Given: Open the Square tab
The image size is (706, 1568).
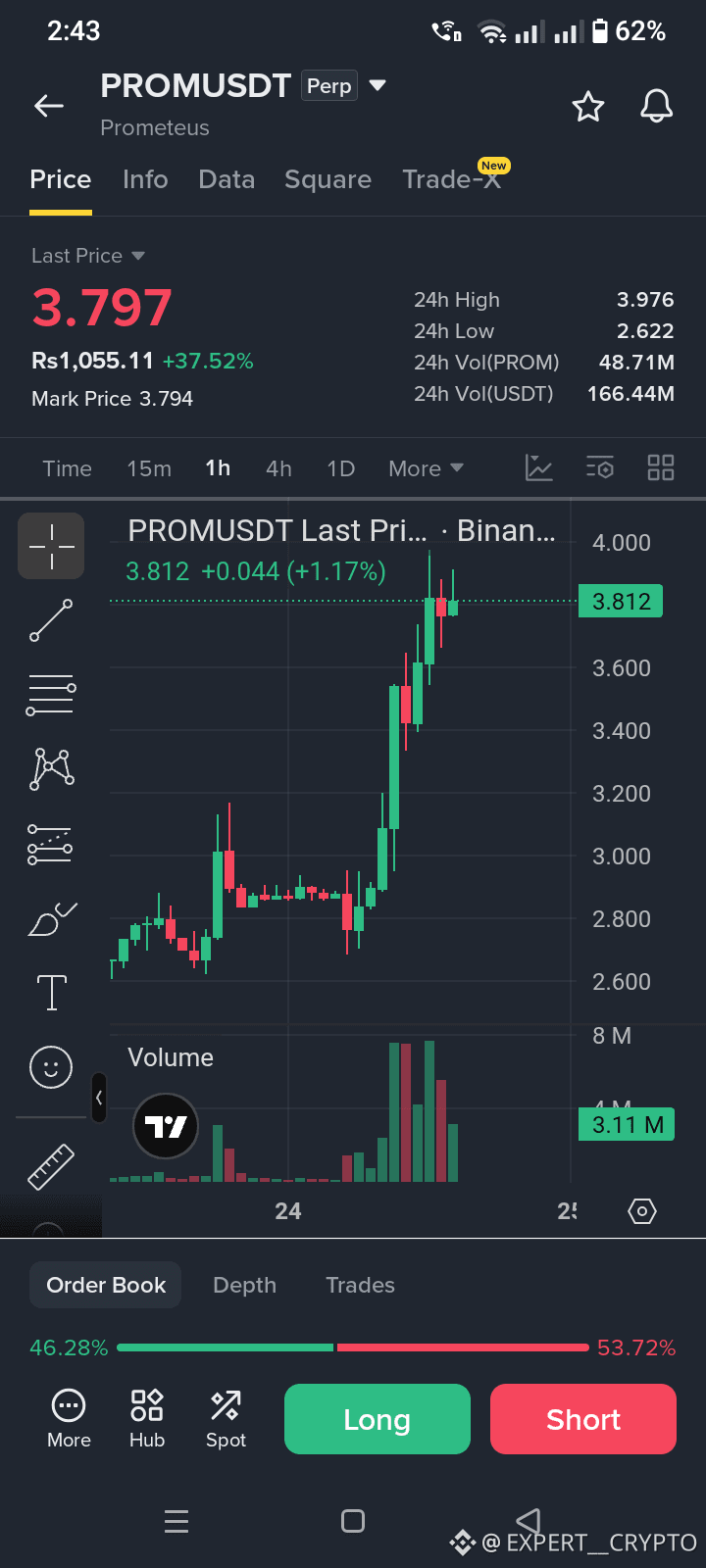Looking at the screenshot, I should [x=328, y=179].
